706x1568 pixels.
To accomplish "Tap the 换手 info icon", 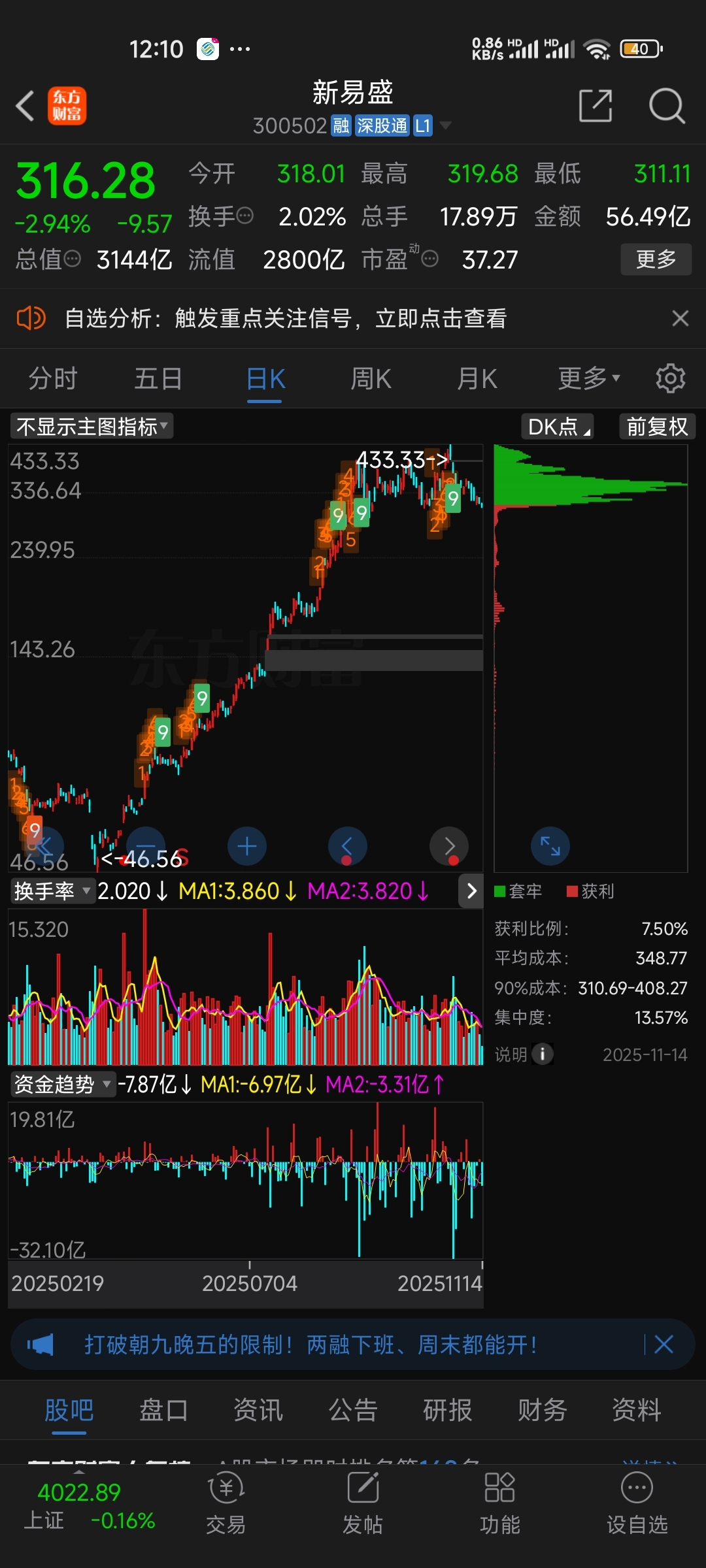I will (x=244, y=216).
